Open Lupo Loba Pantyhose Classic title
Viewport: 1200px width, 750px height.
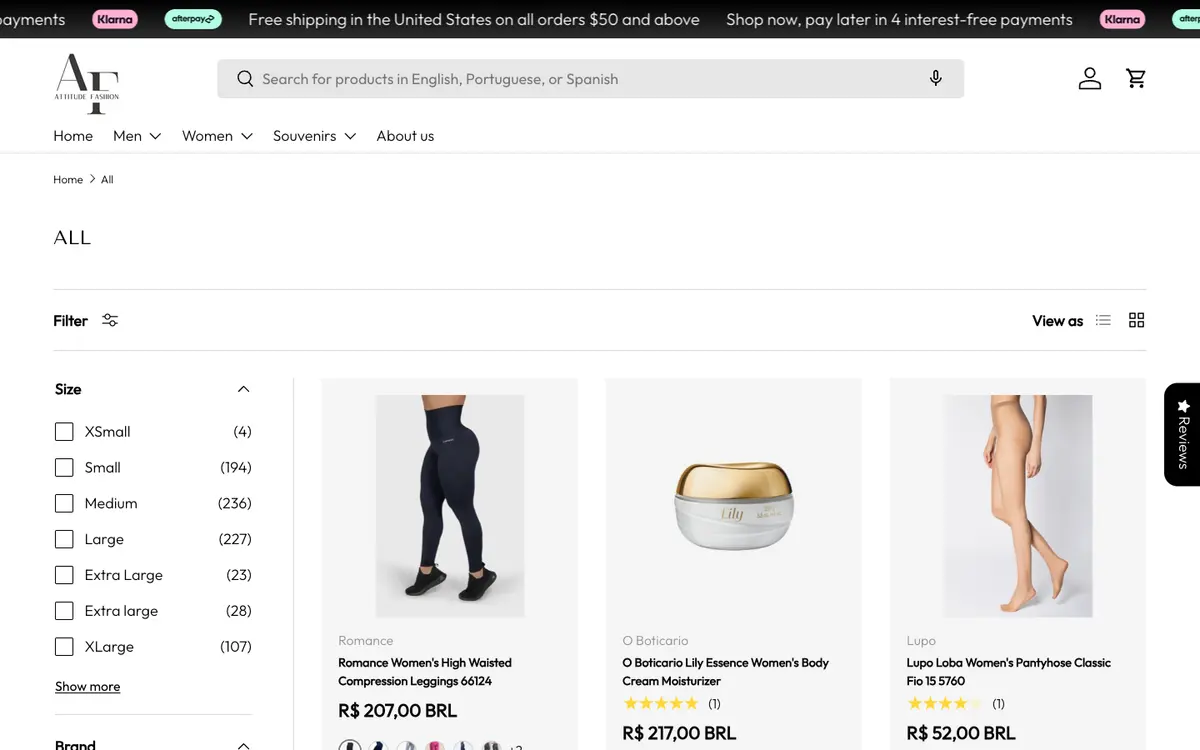(1008, 672)
